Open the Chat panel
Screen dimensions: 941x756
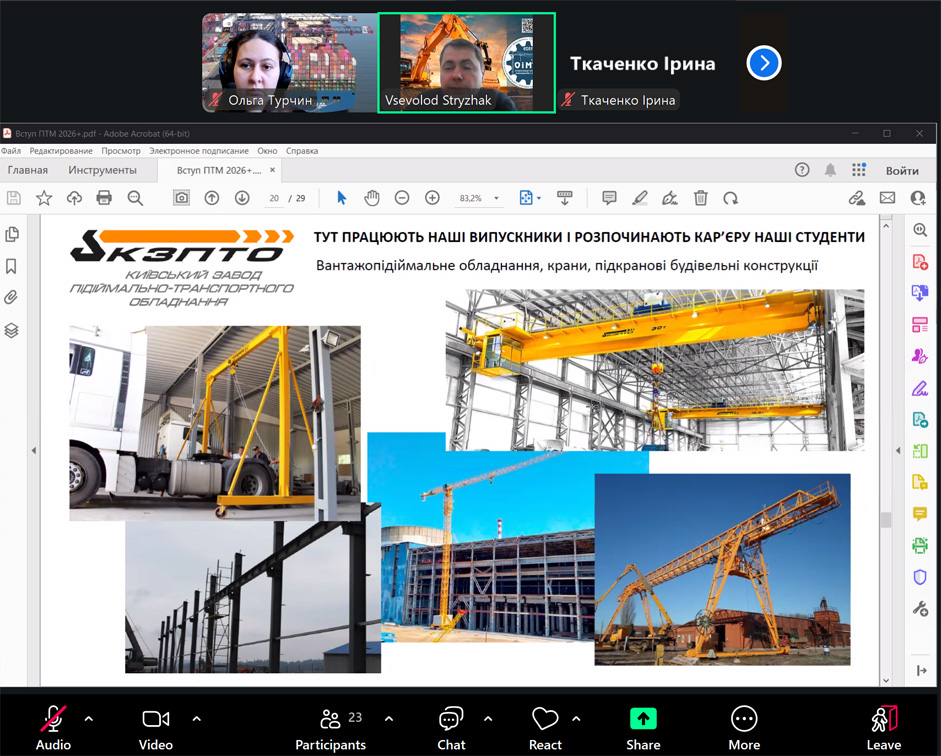(451, 727)
